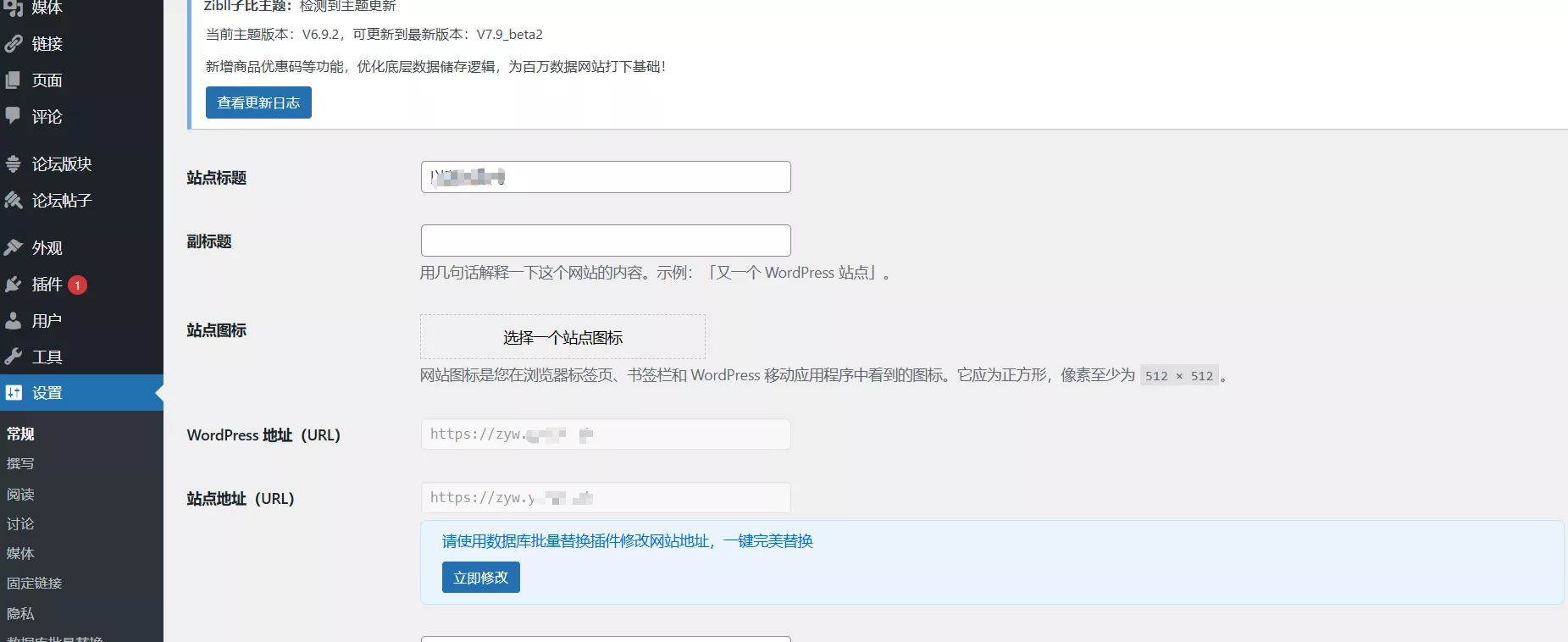Select 常规 settings submenu
This screenshot has width=1568, height=642.
(x=20, y=434)
